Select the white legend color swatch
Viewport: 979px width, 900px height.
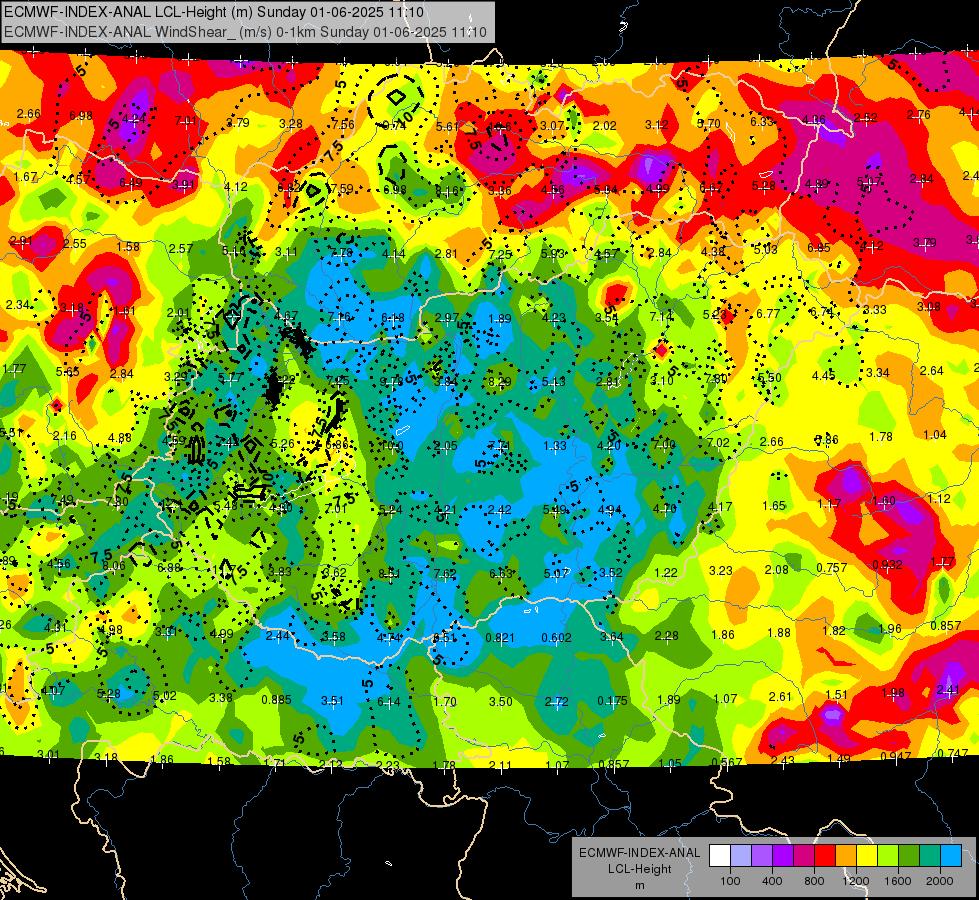720,856
